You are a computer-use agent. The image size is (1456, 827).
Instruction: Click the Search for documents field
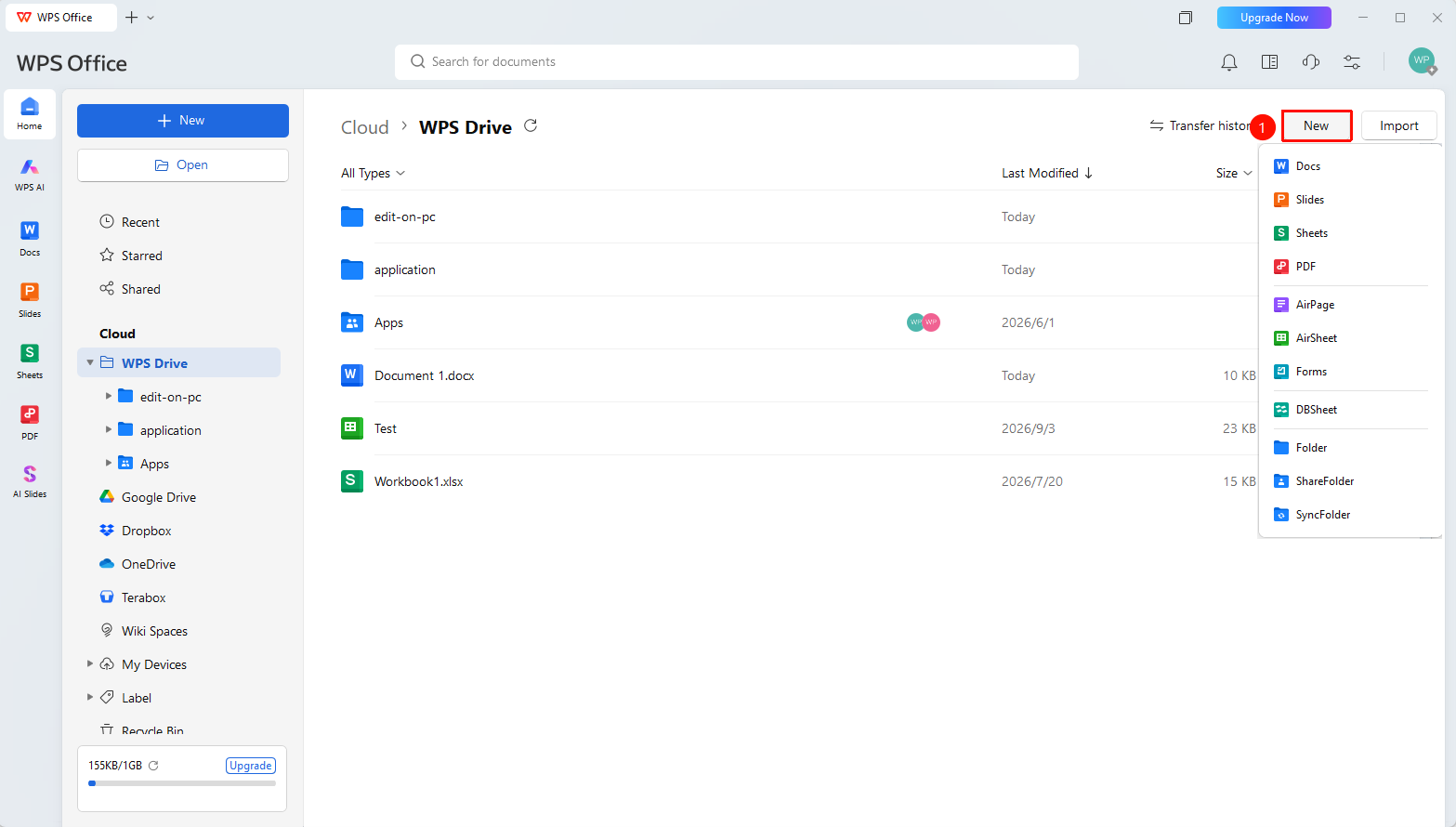pos(737,62)
